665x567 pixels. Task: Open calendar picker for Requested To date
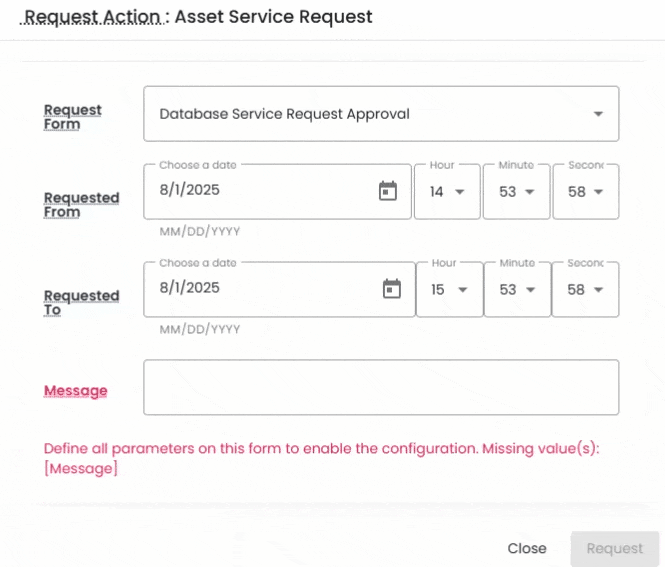pos(391,289)
